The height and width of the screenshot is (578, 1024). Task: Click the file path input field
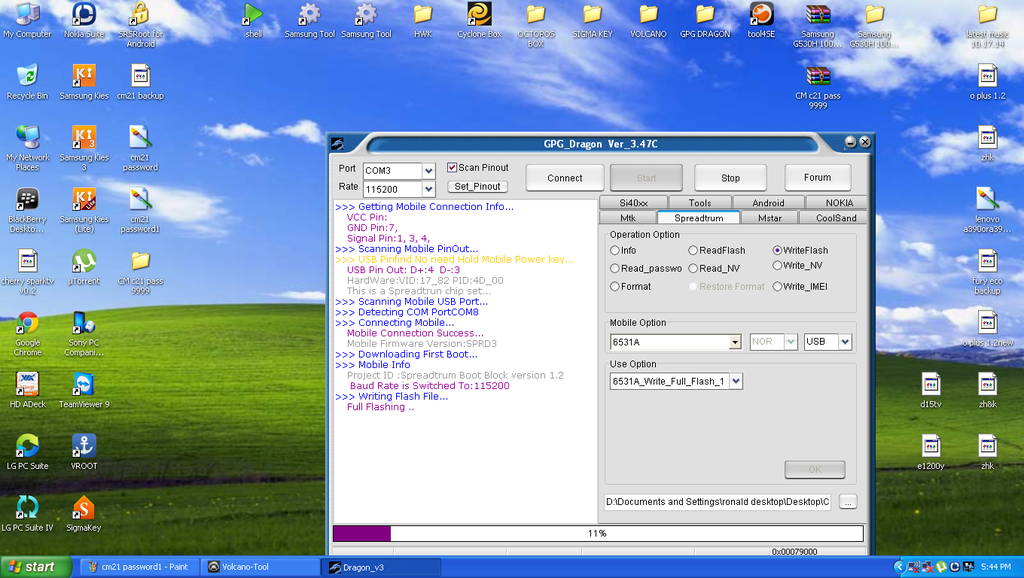(717, 501)
